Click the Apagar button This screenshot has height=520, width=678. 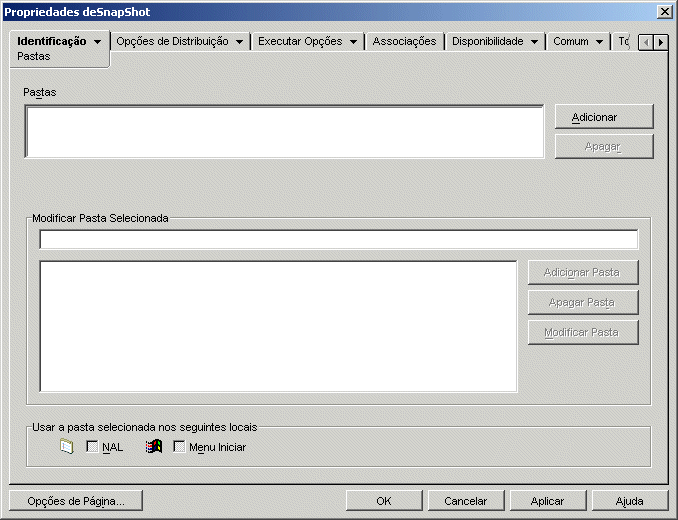tap(604, 147)
